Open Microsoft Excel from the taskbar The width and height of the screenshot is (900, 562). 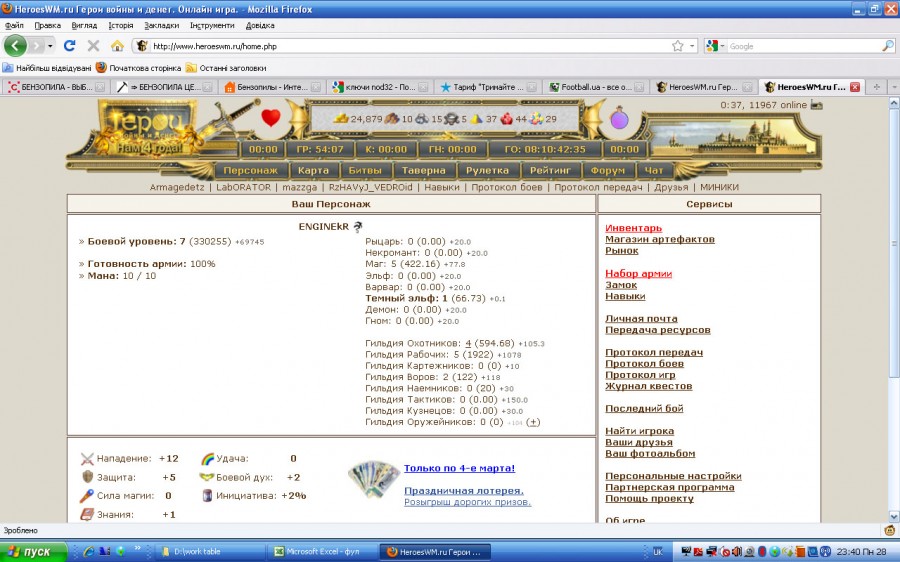(320, 551)
